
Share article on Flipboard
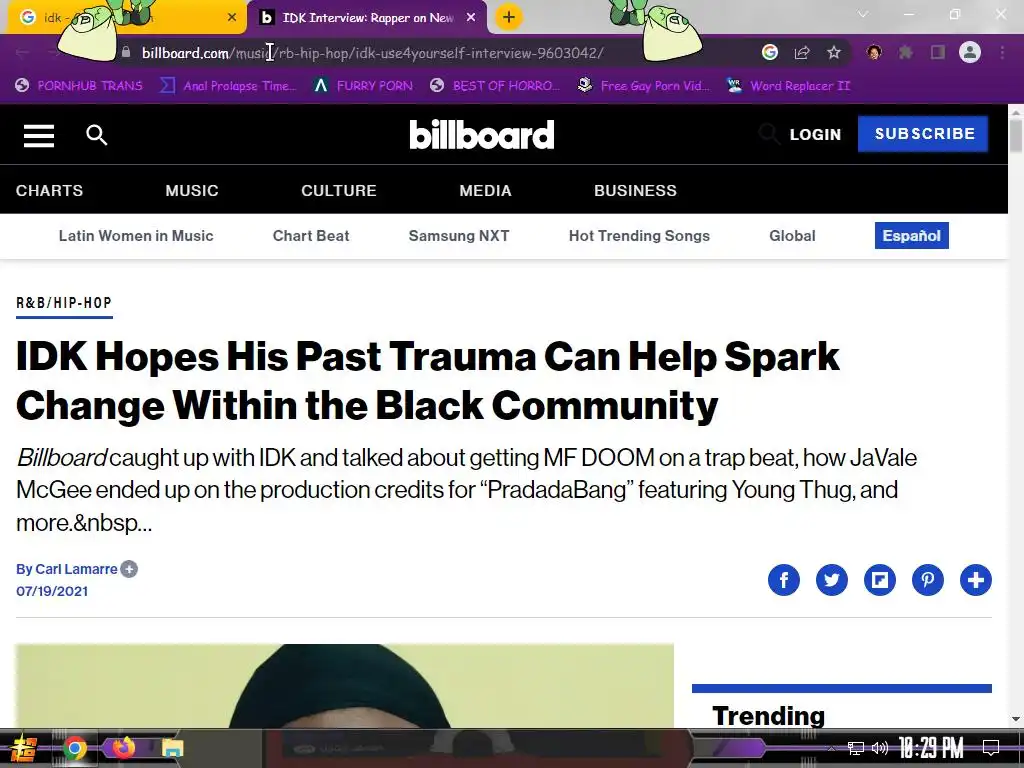click(880, 580)
